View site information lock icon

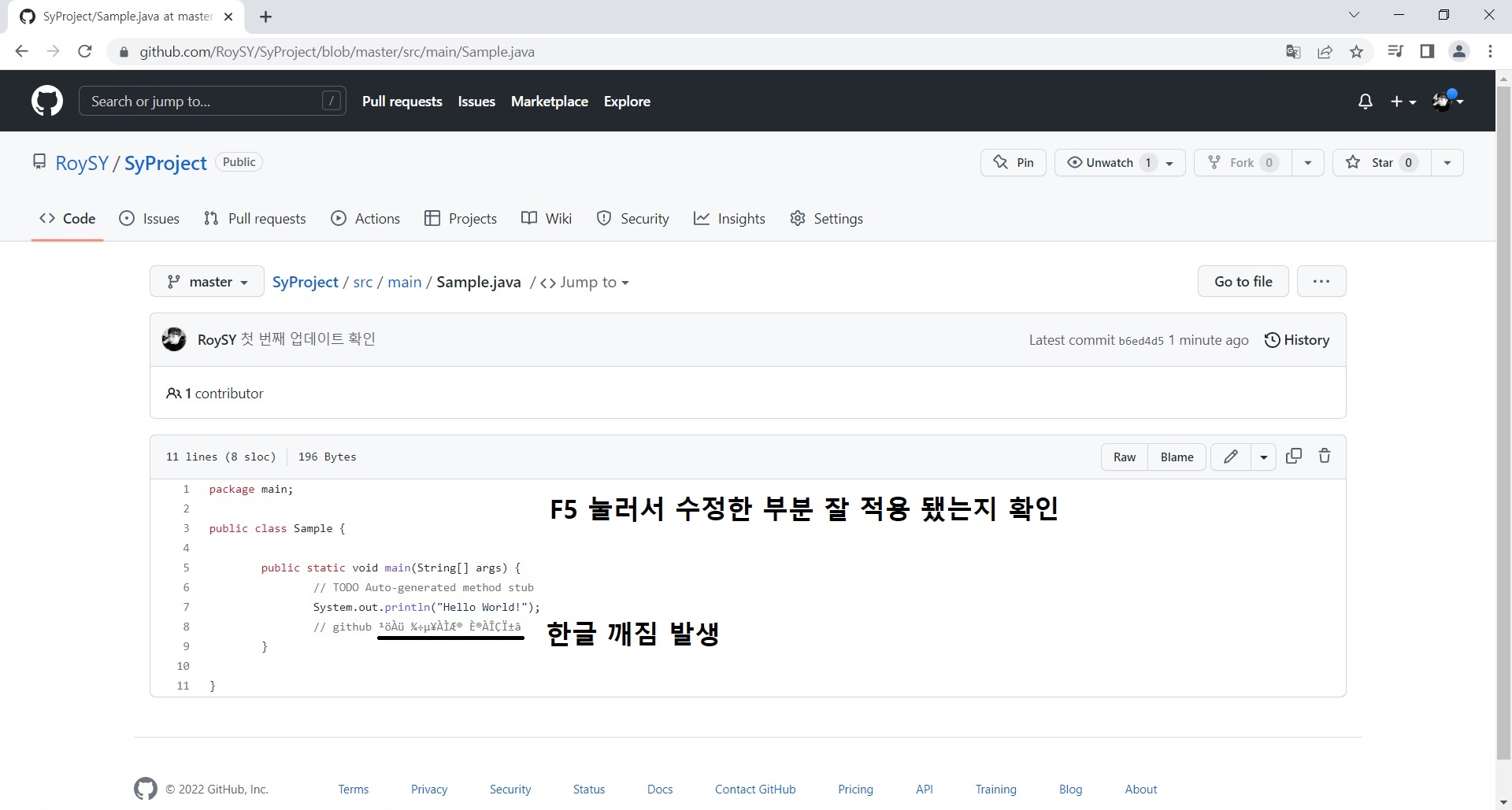pyautogui.click(x=123, y=52)
